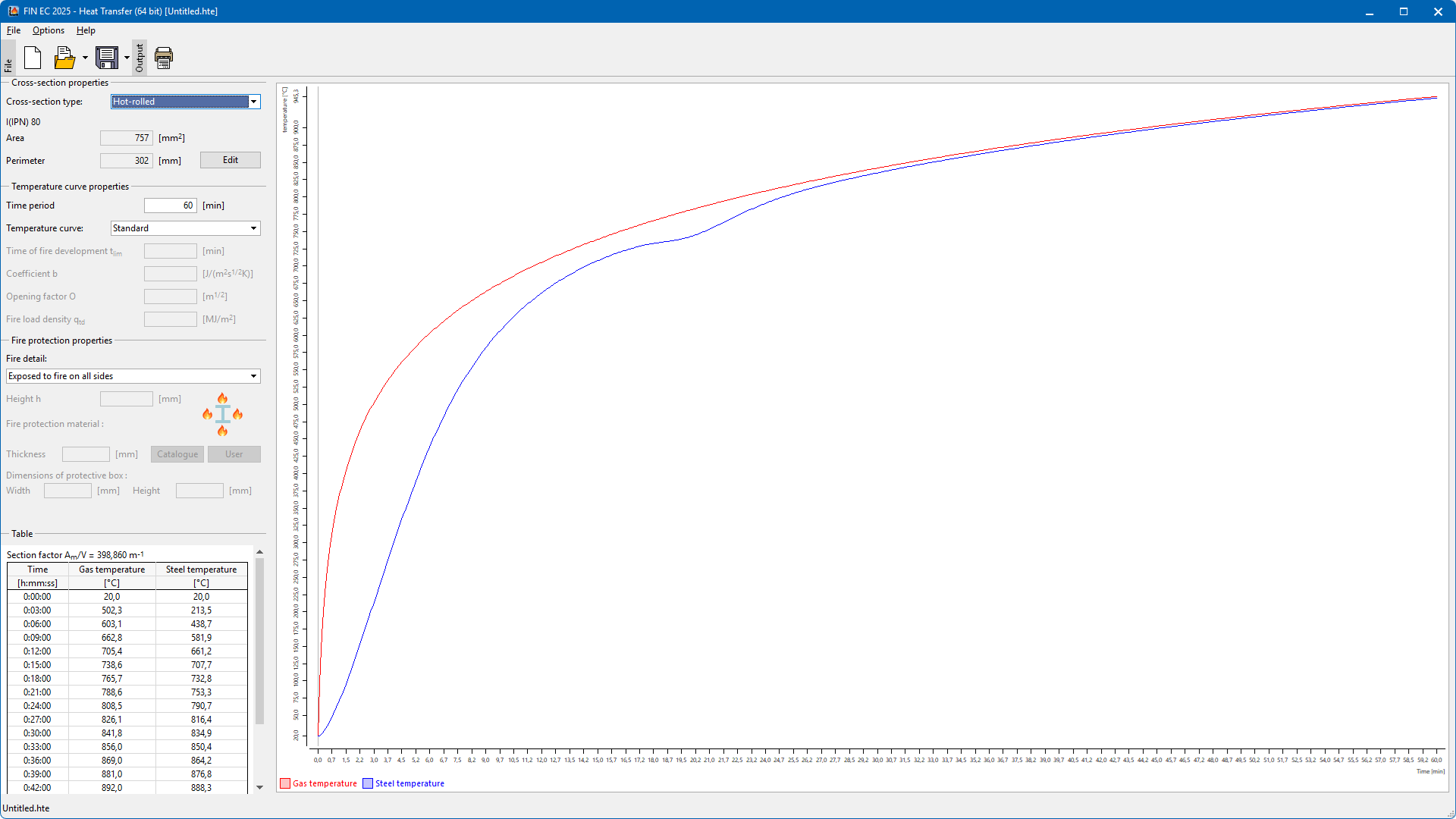1456x819 pixels.
Task: Click the New file icon
Action: click(33, 58)
